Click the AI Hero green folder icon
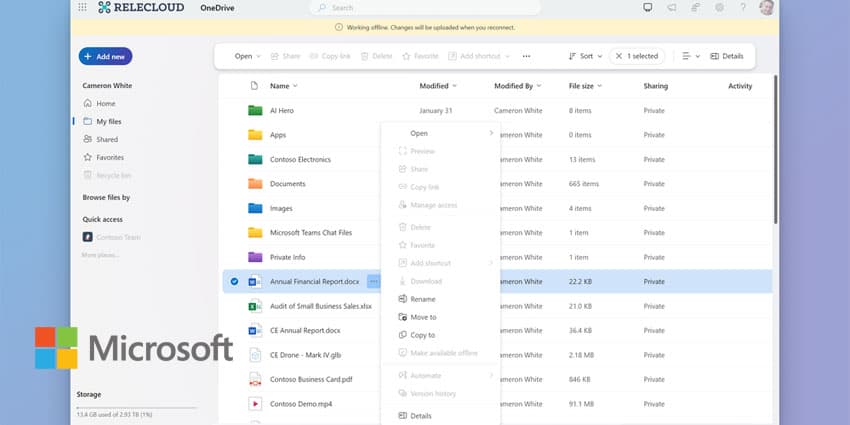The image size is (850, 425). click(255, 111)
